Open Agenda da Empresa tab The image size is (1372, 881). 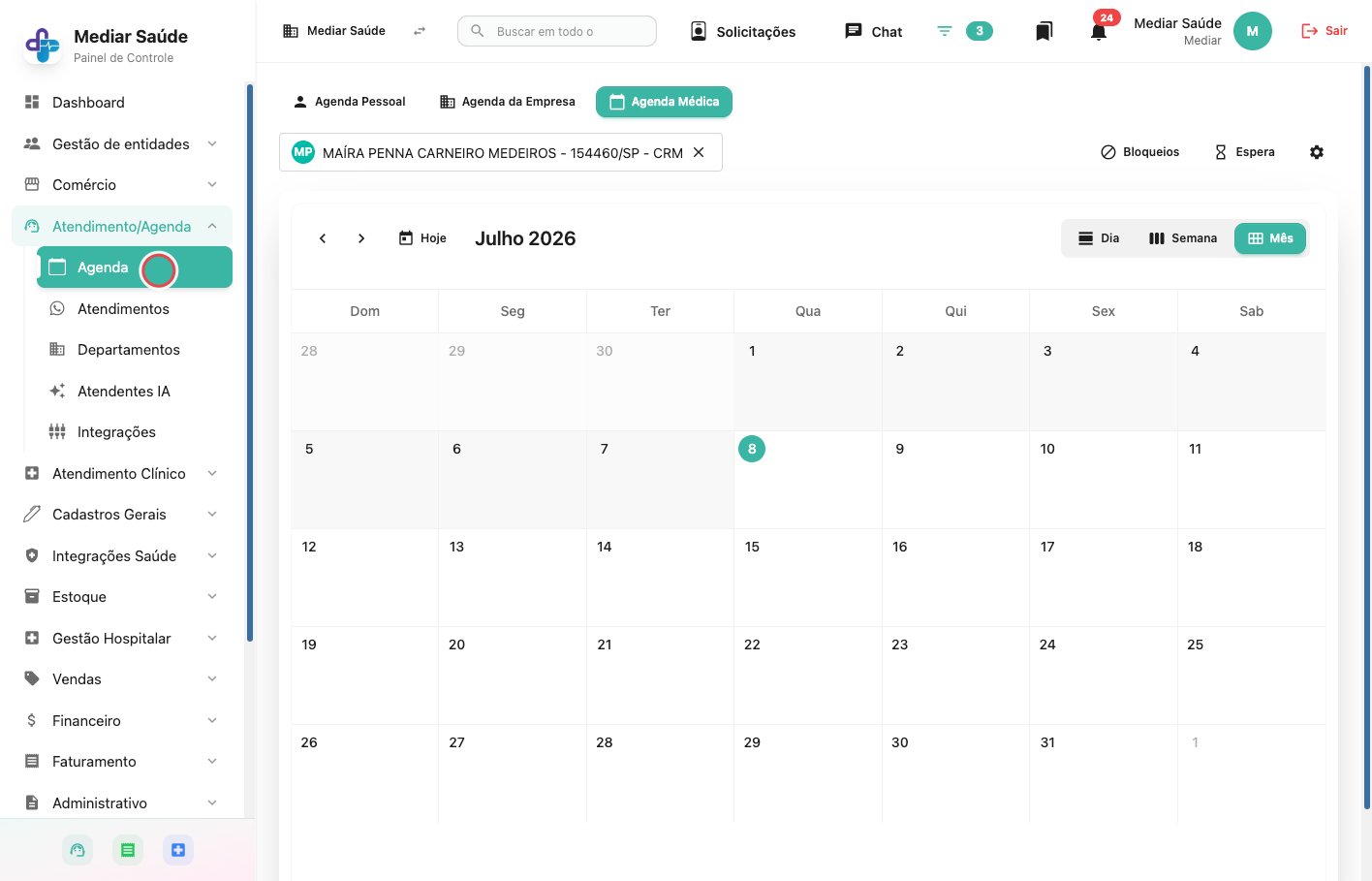coord(507,102)
